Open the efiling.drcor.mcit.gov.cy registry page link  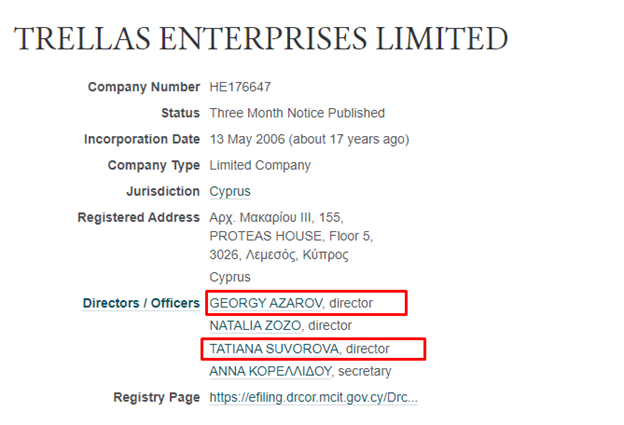(314, 398)
